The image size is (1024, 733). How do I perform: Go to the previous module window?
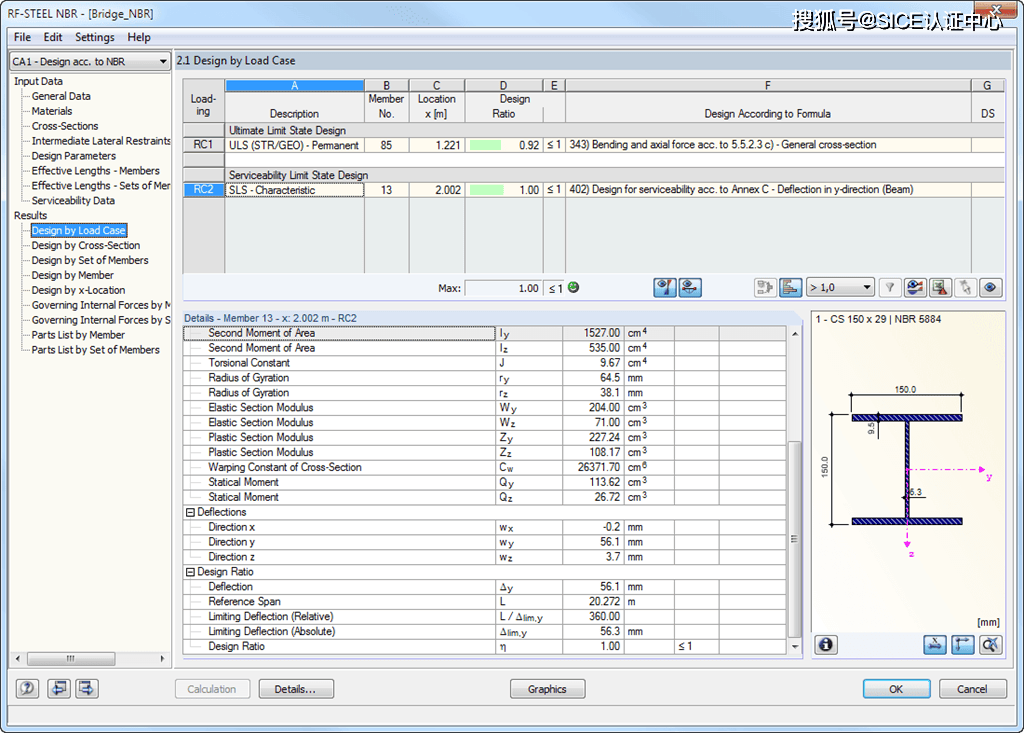click(x=58, y=689)
